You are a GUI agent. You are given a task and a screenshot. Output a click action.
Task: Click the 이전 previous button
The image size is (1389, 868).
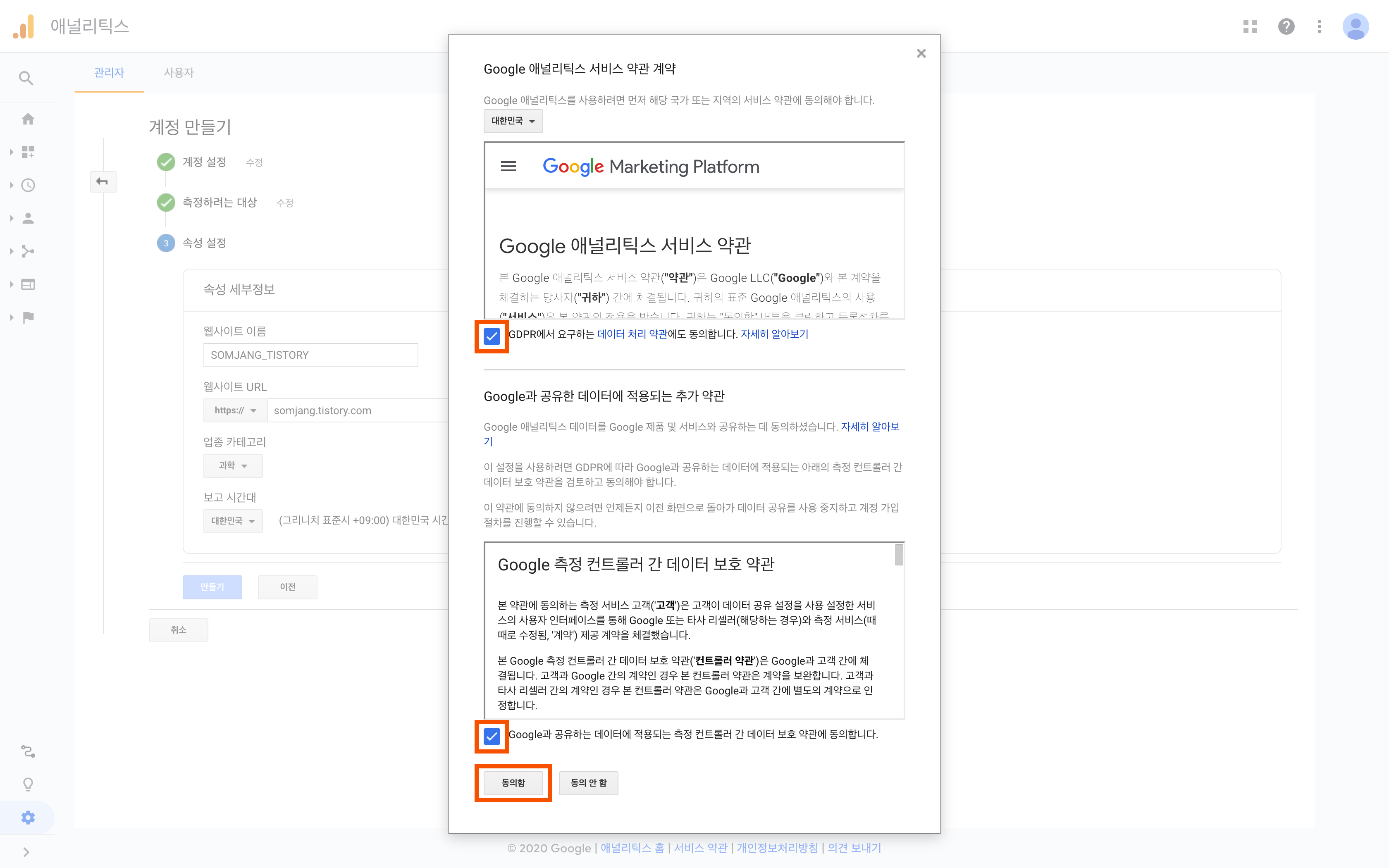tap(288, 587)
